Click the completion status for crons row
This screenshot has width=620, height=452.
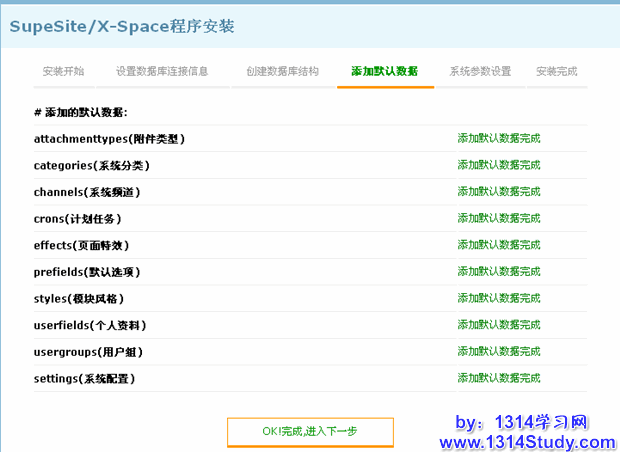coord(499,218)
